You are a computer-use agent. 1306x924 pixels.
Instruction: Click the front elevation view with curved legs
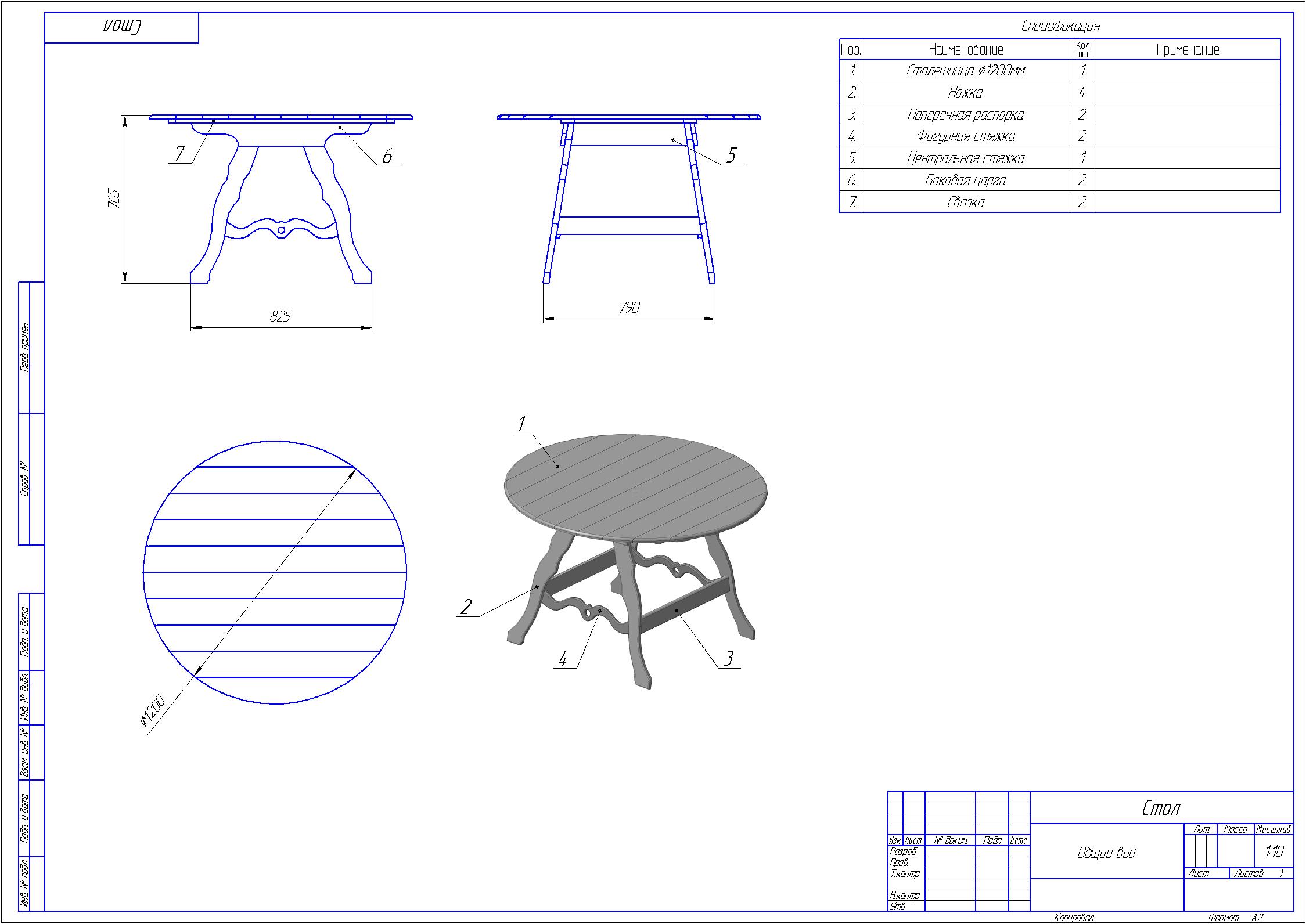[281, 198]
